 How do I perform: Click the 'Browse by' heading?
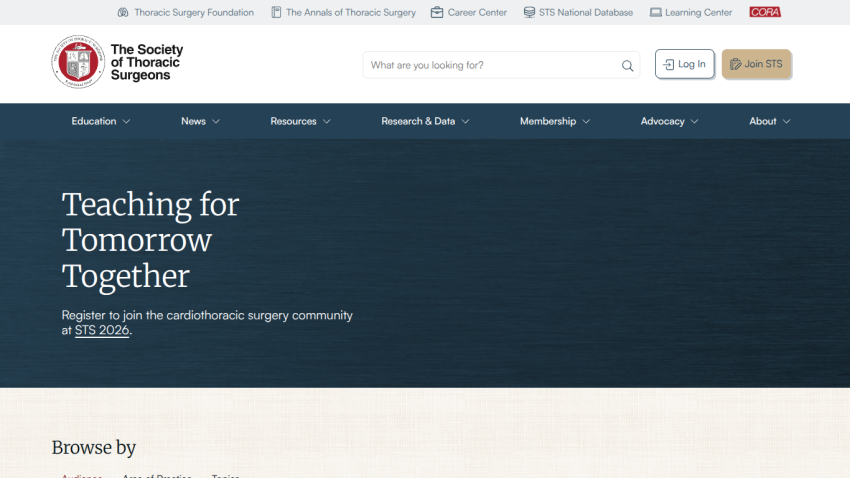(x=94, y=448)
